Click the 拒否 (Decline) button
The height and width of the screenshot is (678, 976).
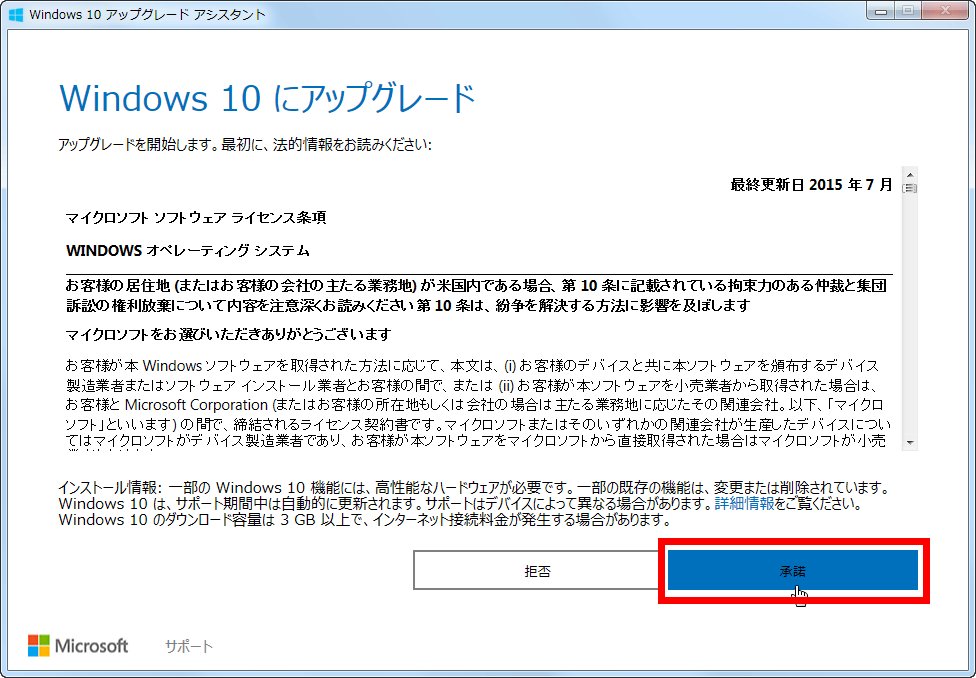coord(538,570)
